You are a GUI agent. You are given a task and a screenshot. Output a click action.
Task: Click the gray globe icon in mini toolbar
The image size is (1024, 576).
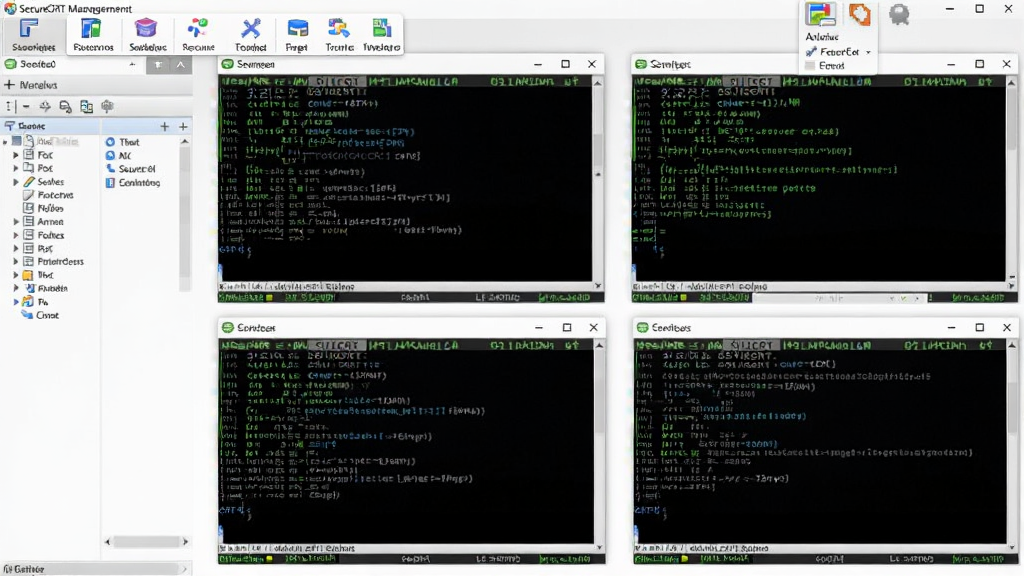coord(108,106)
